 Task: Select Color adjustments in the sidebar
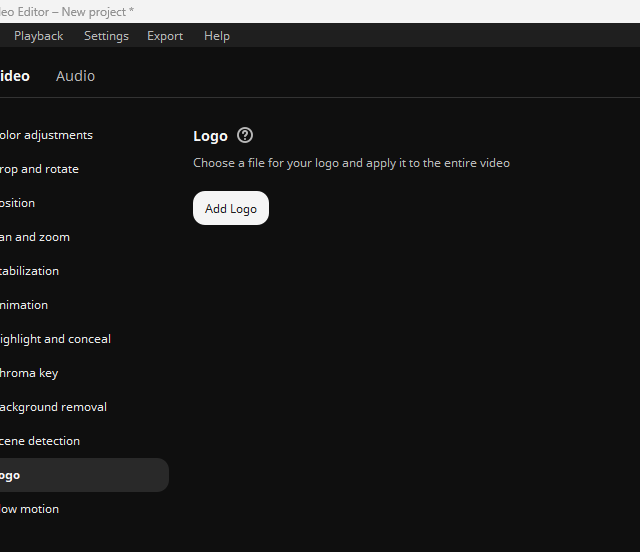46,135
